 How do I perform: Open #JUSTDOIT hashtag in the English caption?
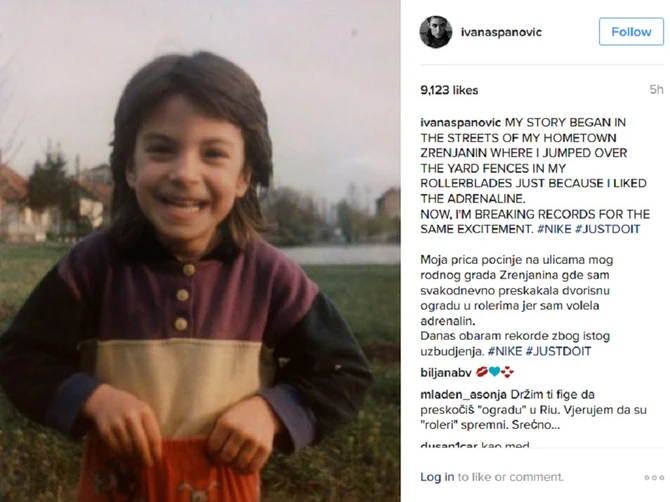coord(622,228)
